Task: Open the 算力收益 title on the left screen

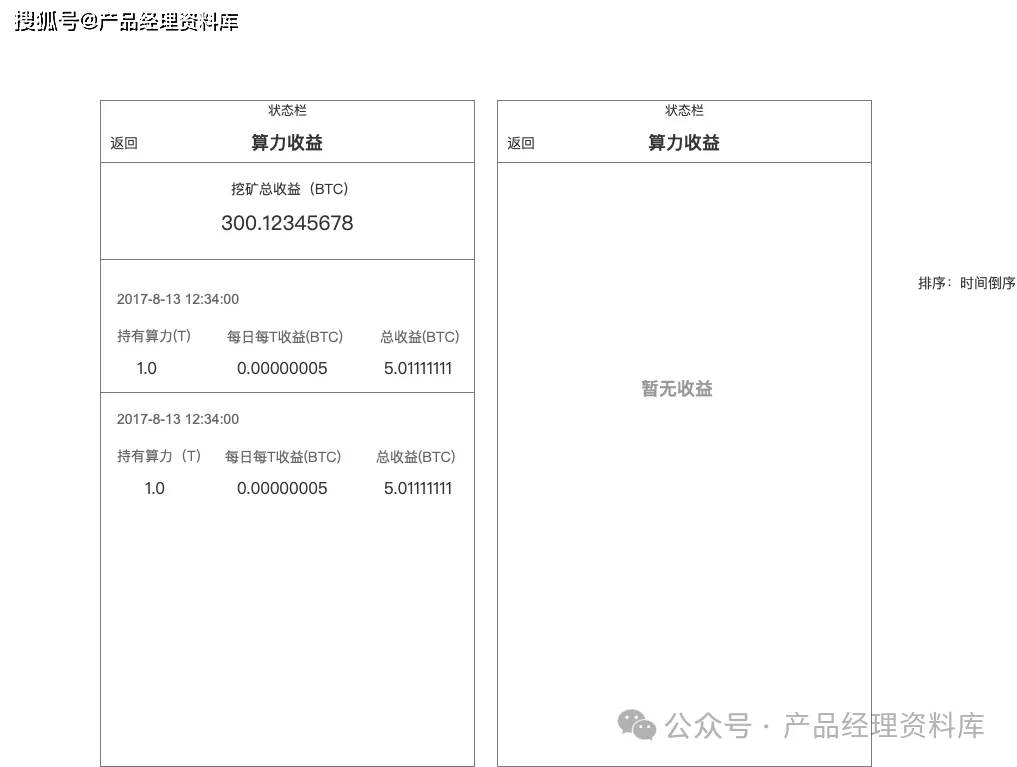Action: (x=287, y=143)
